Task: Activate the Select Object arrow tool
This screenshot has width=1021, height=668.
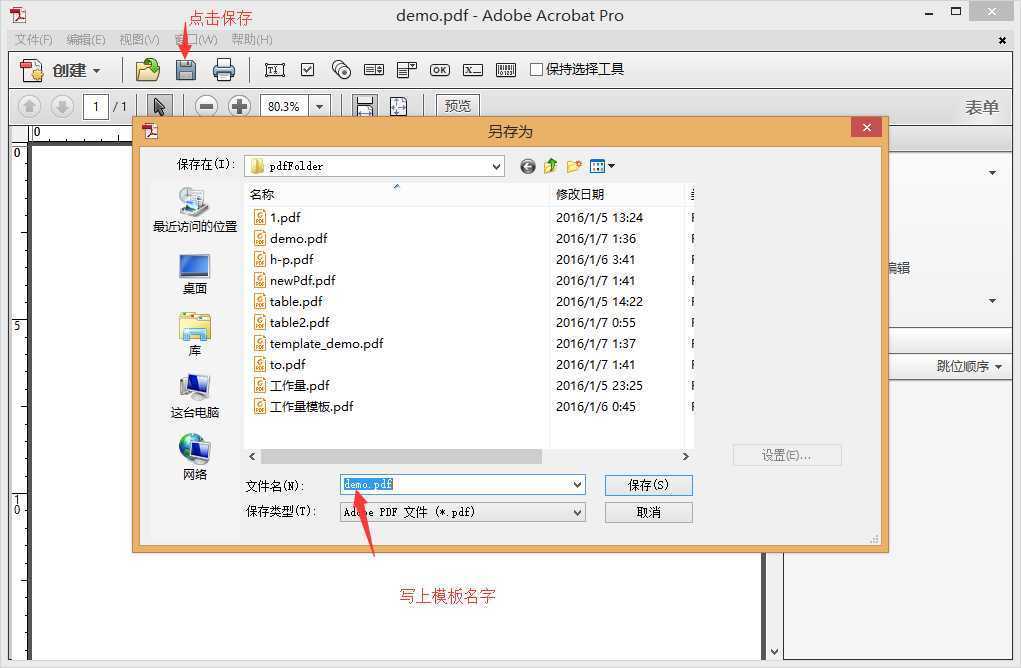Action: coord(159,106)
